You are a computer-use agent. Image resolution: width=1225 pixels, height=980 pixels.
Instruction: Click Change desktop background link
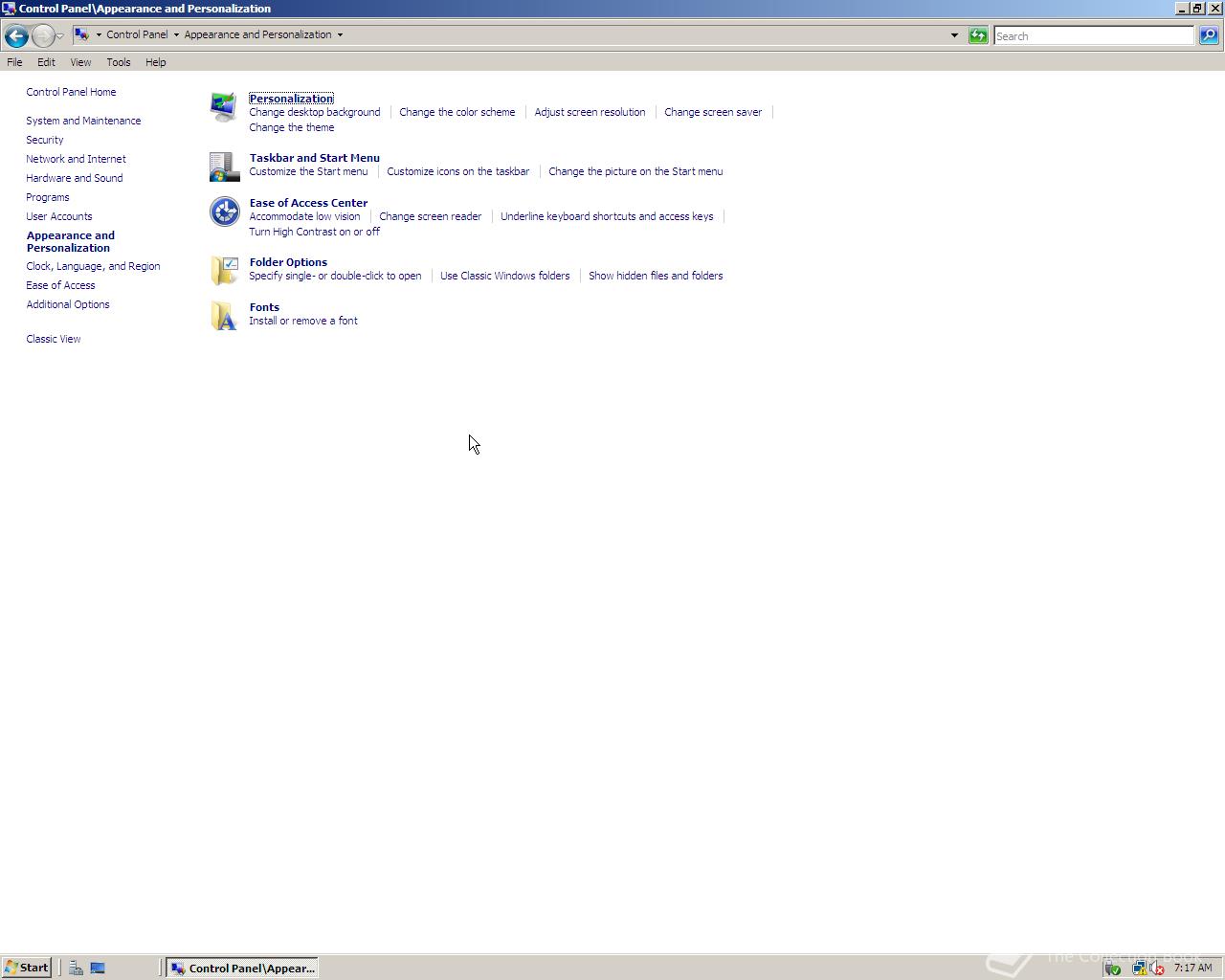(315, 112)
